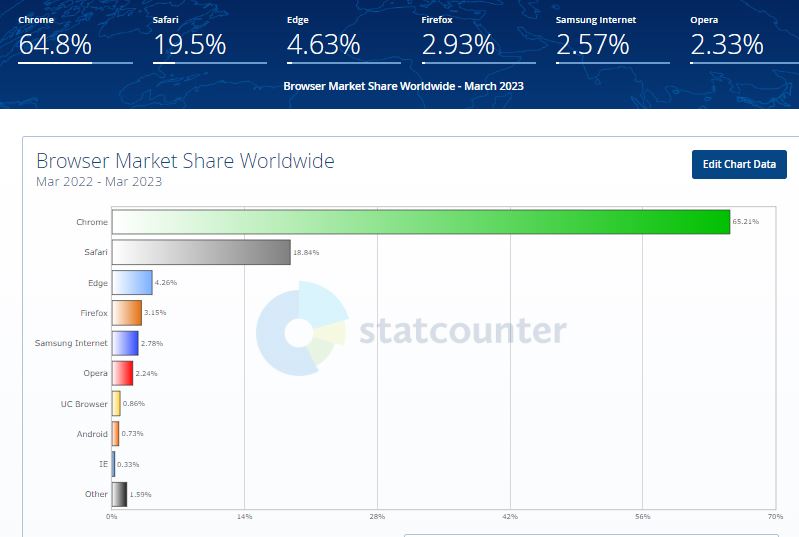Click the orange Android bar
The height and width of the screenshot is (537, 799).
click(116, 434)
